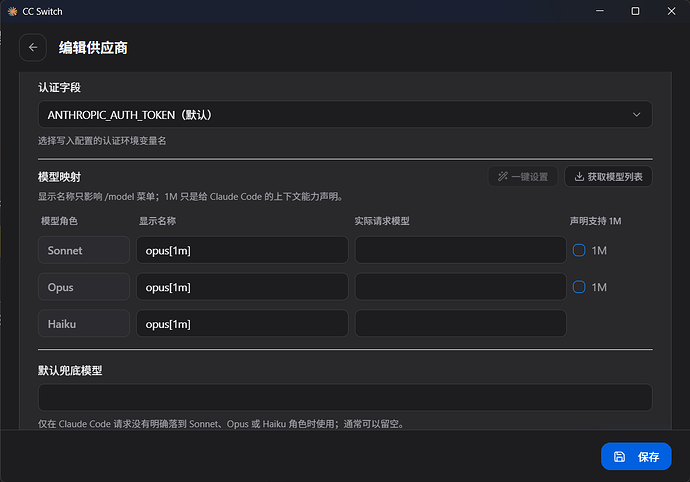Click the Sonnet model role label

84,250
